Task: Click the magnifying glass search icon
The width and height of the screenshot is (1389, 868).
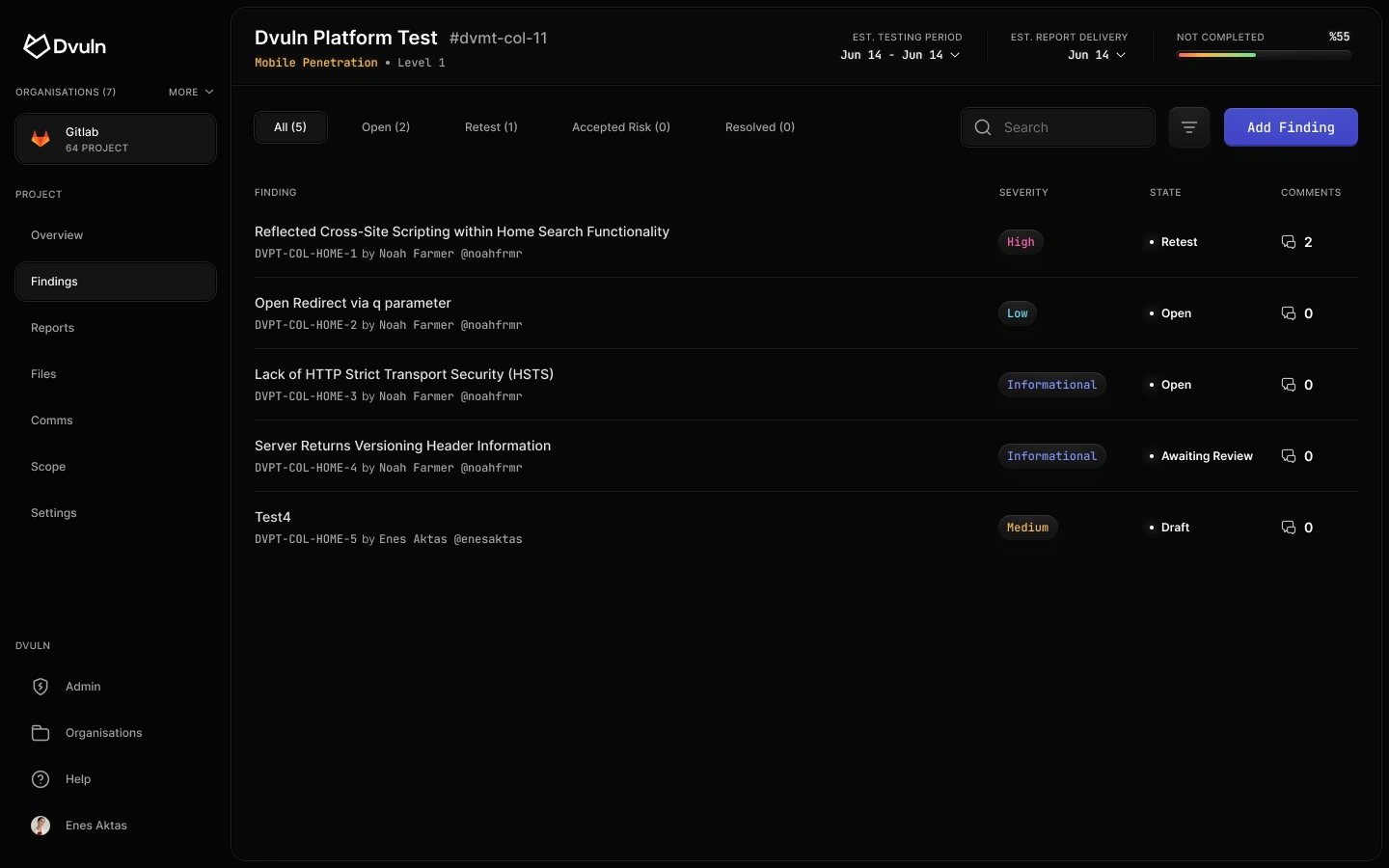Action: coord(983,127)
